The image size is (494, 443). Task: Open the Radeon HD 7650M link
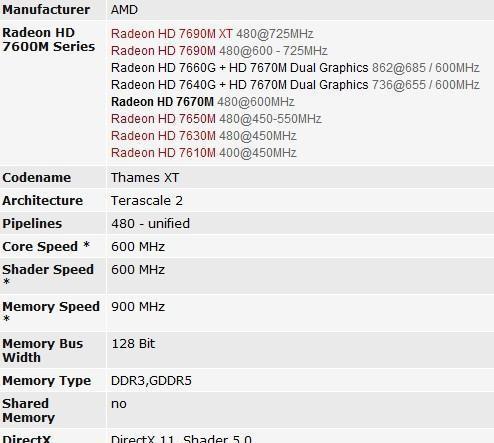(x=163, y=119)
